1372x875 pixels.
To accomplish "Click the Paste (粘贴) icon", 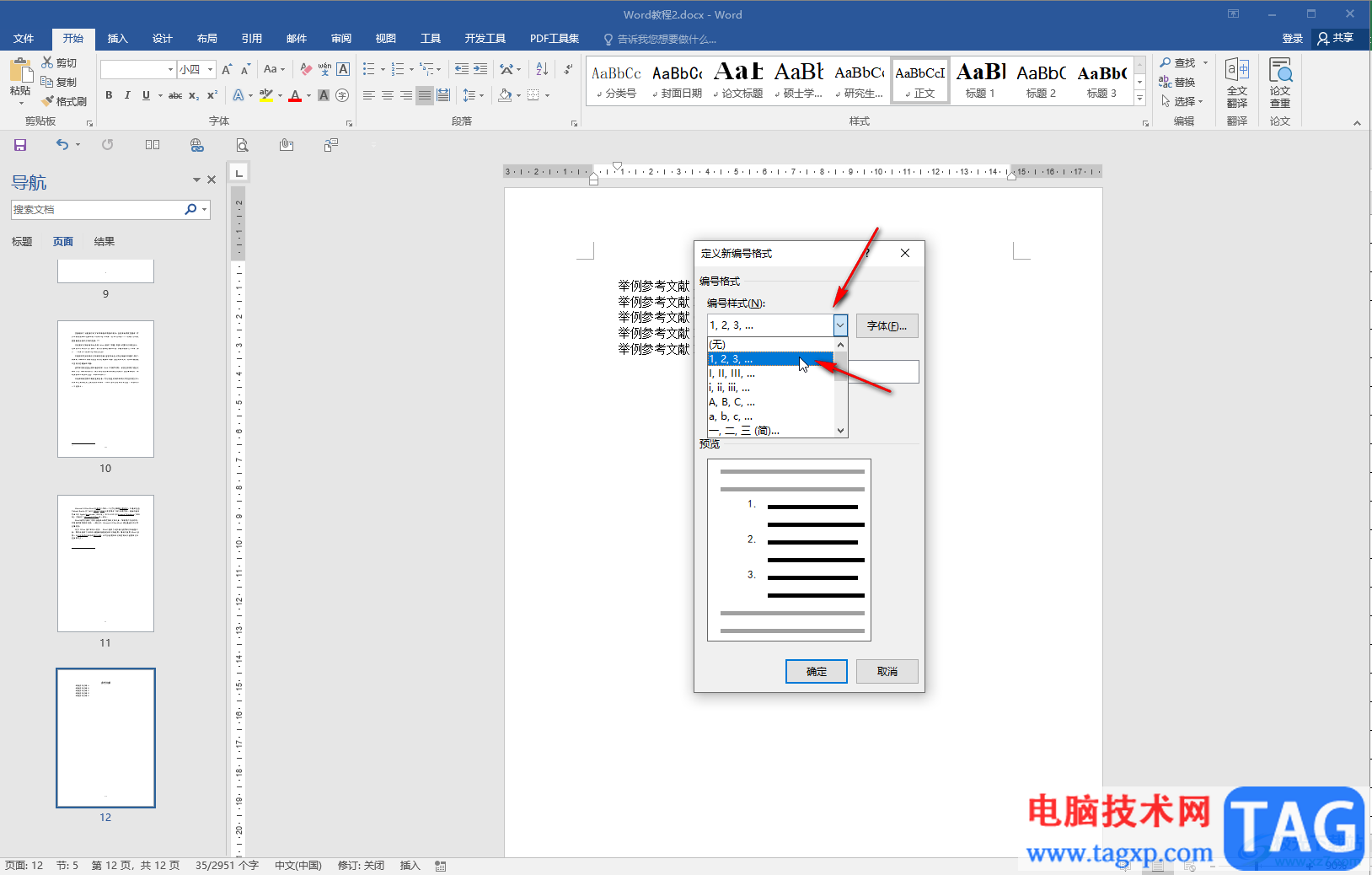I will pyautogui.click(x=20, y=71).
